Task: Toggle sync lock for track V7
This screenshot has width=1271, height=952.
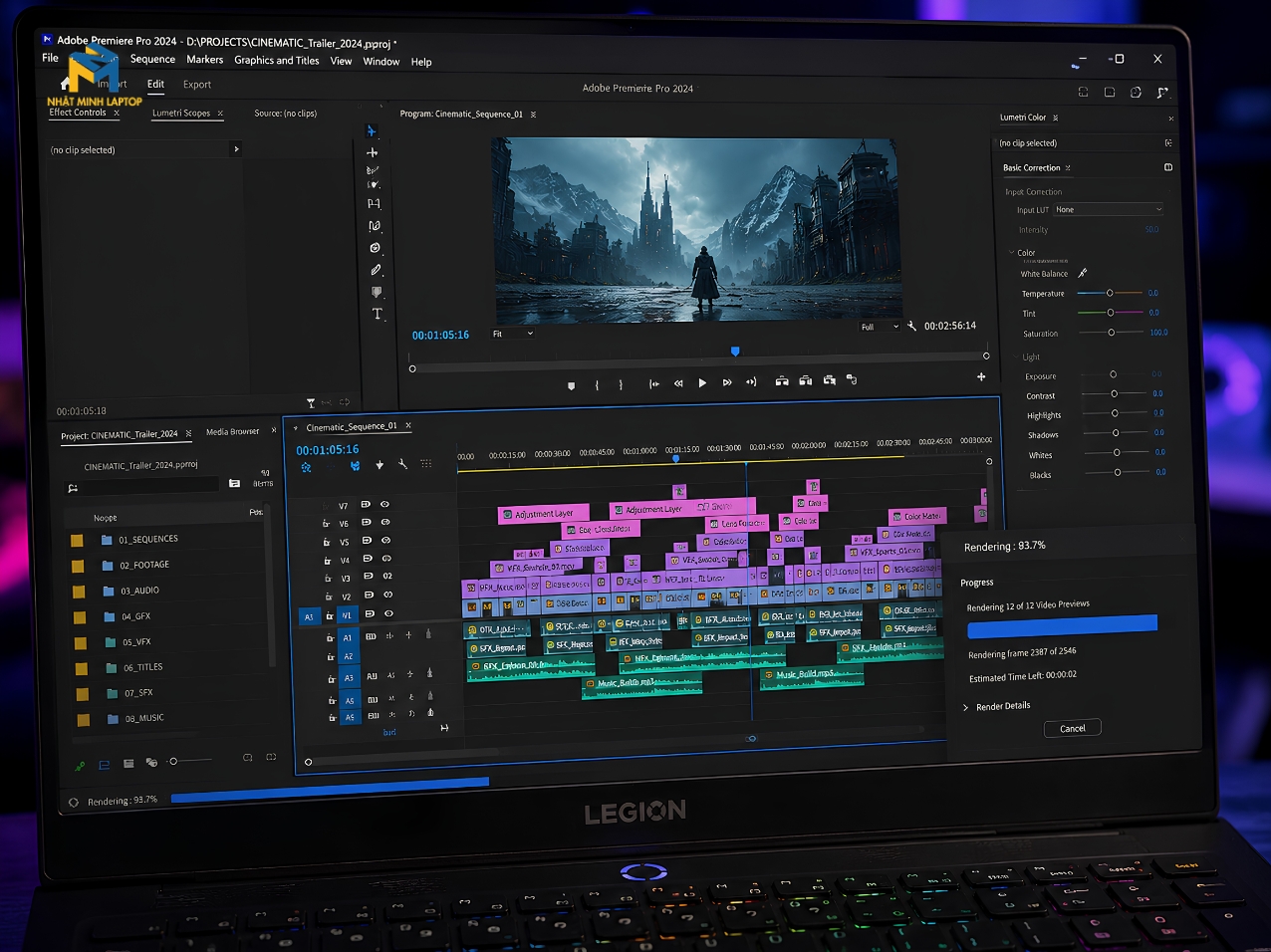Action: click(x=366, y=504)
